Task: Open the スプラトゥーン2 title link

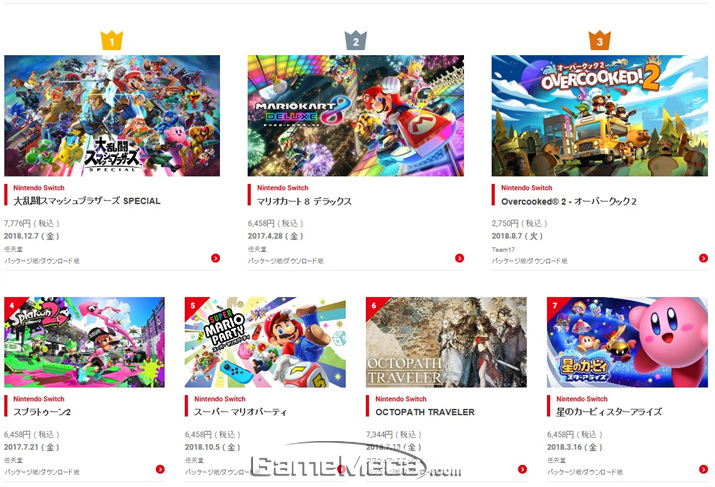Action: 42,412
